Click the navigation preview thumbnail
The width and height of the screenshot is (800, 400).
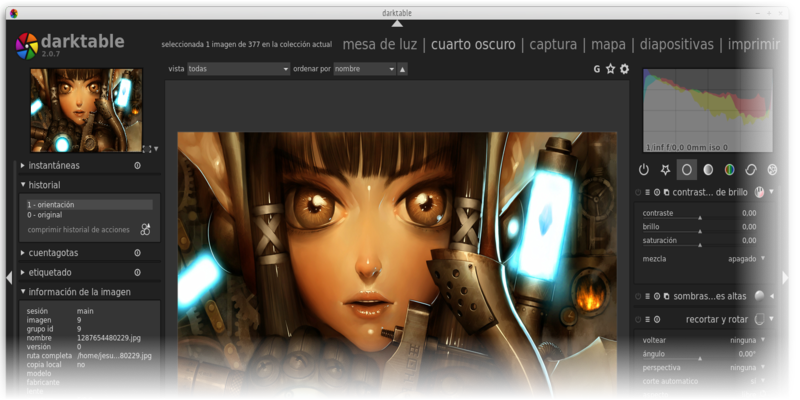coord(86,110)
